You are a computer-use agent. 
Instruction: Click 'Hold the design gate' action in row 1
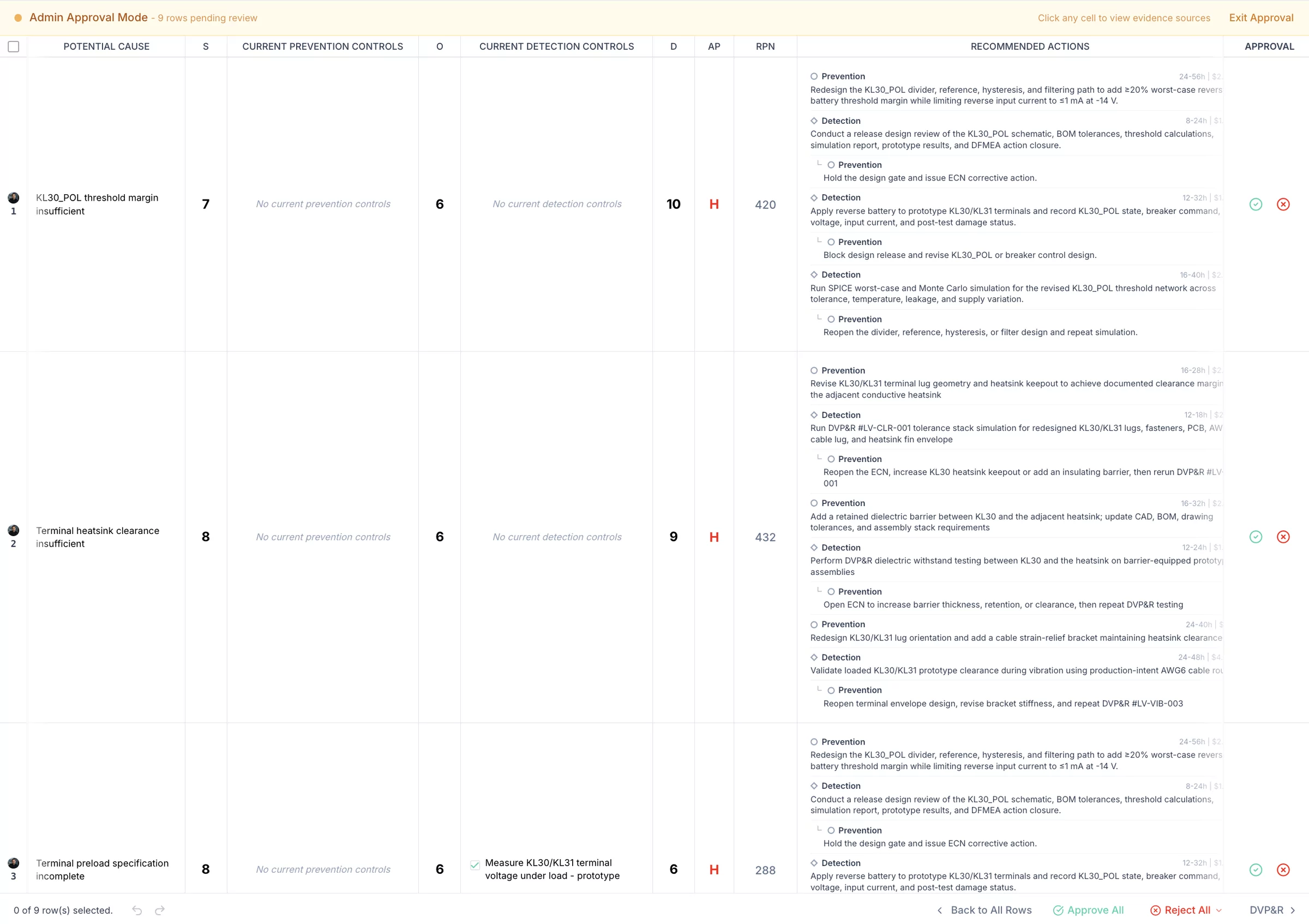tap(929, 178)
